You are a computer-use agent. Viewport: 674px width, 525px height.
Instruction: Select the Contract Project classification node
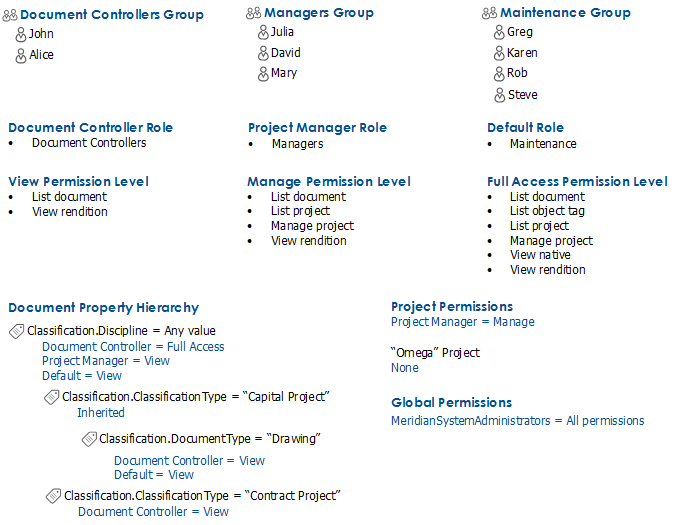(202, 496)
